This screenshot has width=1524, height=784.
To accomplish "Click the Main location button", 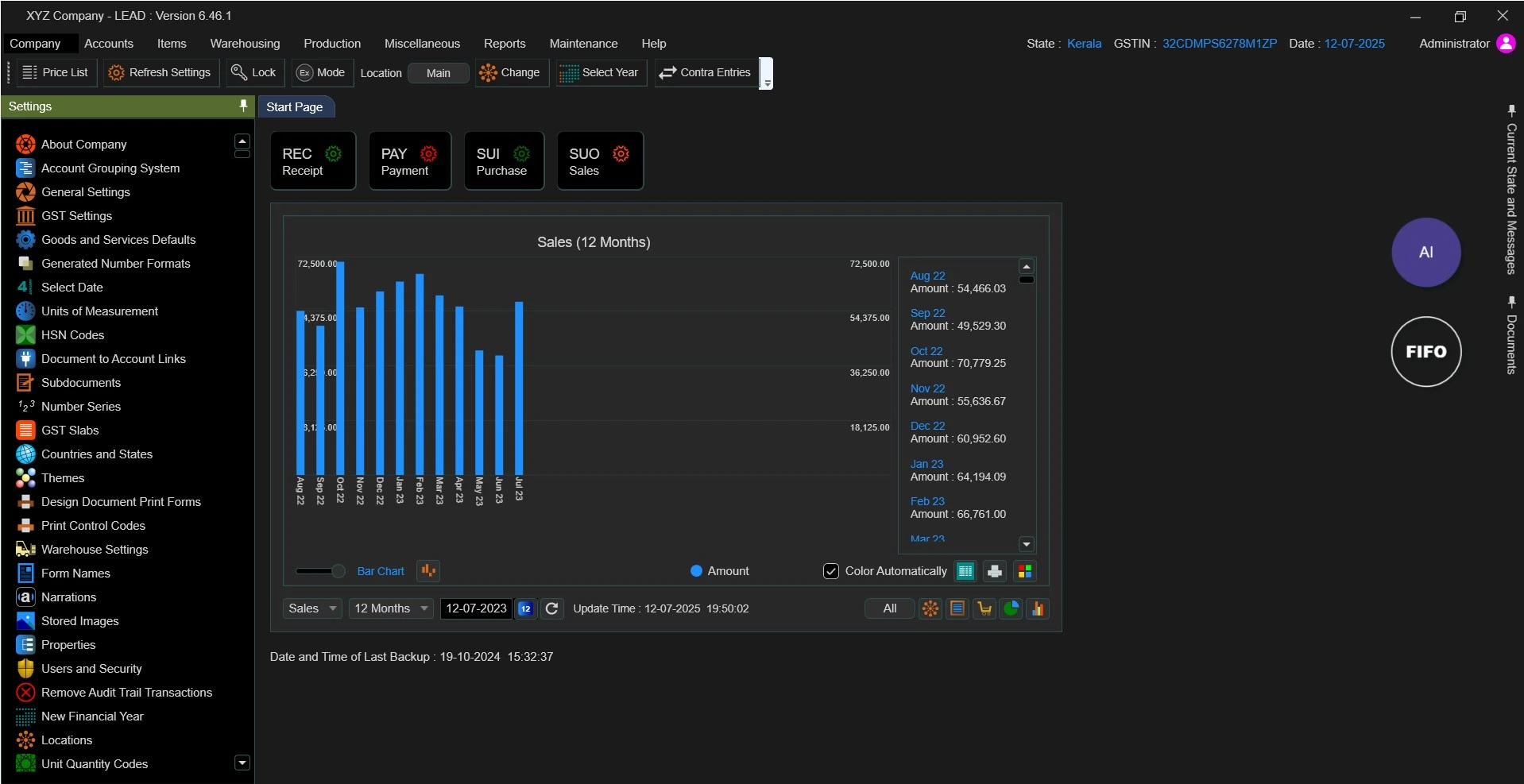I will point(438,73).
